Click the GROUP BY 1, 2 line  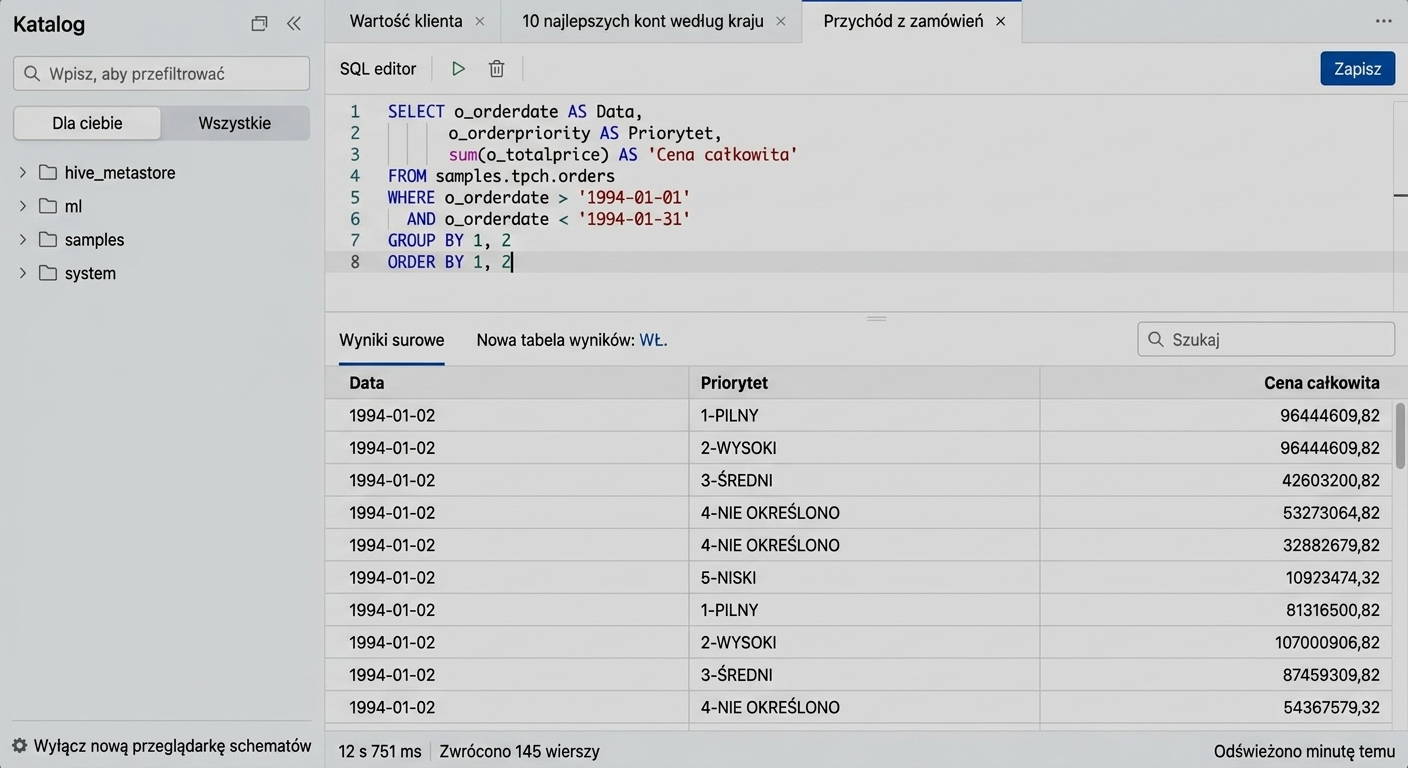click(449, 240)
